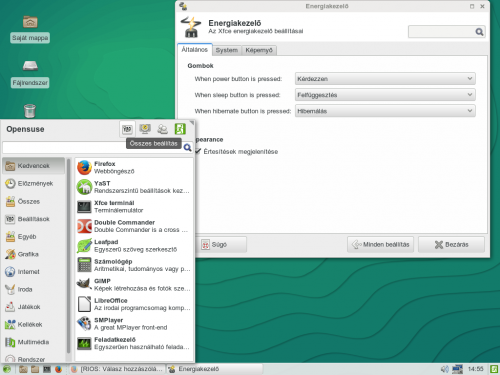Viewport: 500px width, 375px height.
Task: Start Double Commander from the menu
Action: (134, 226)
